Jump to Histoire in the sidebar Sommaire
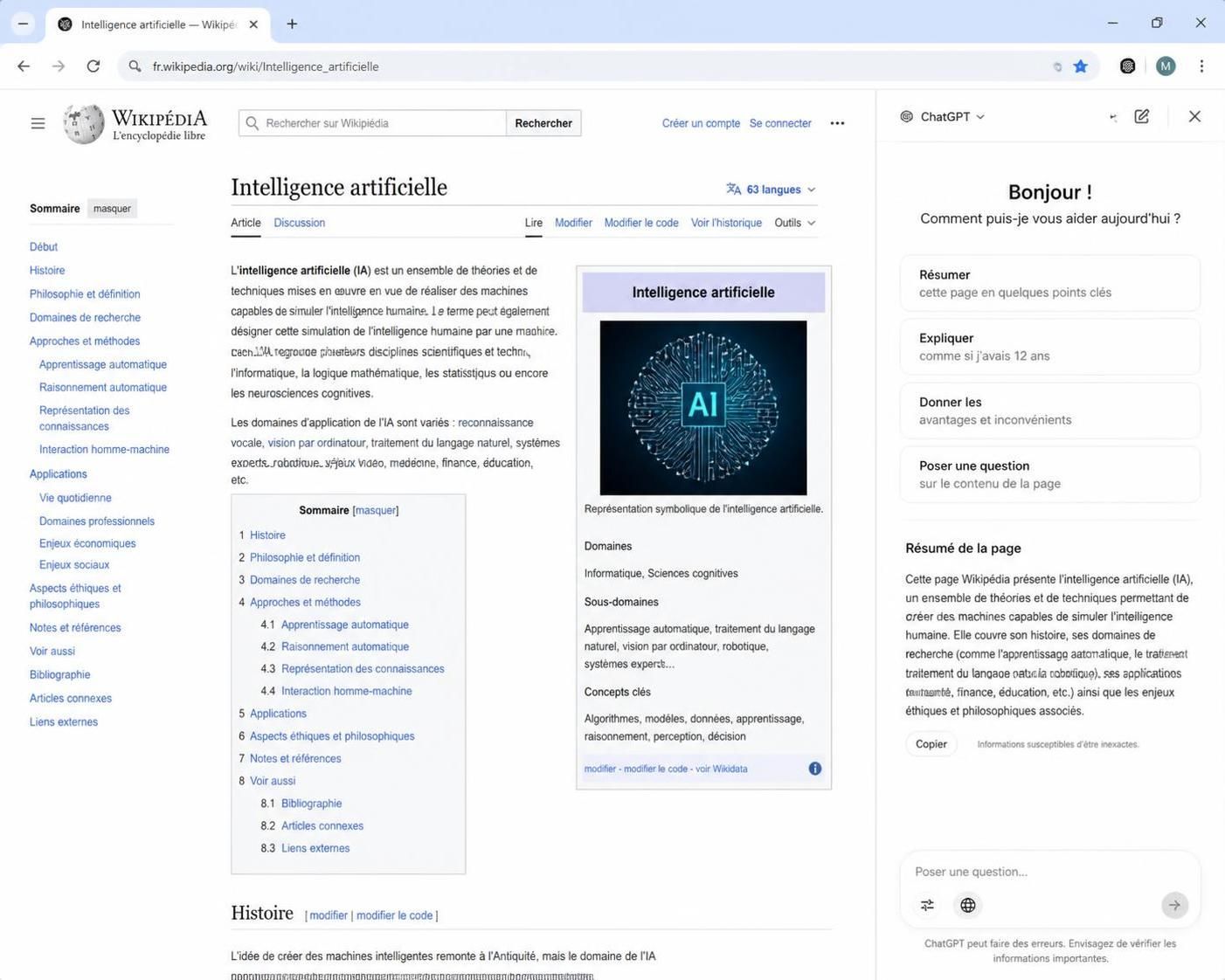Screen dimensions: 1225x980 (47, 271)
